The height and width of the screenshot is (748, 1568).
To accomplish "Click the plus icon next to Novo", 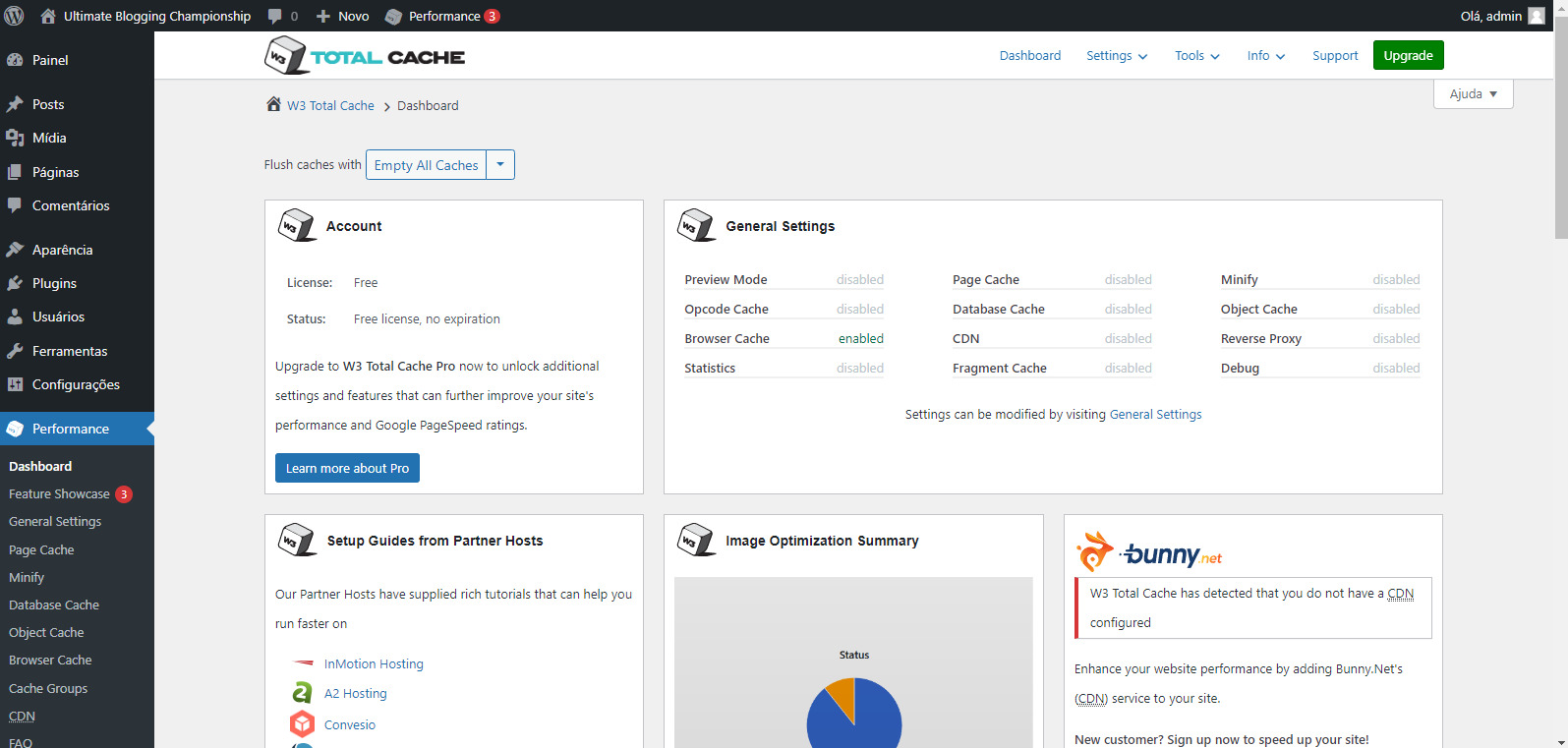I will (322, 16).
